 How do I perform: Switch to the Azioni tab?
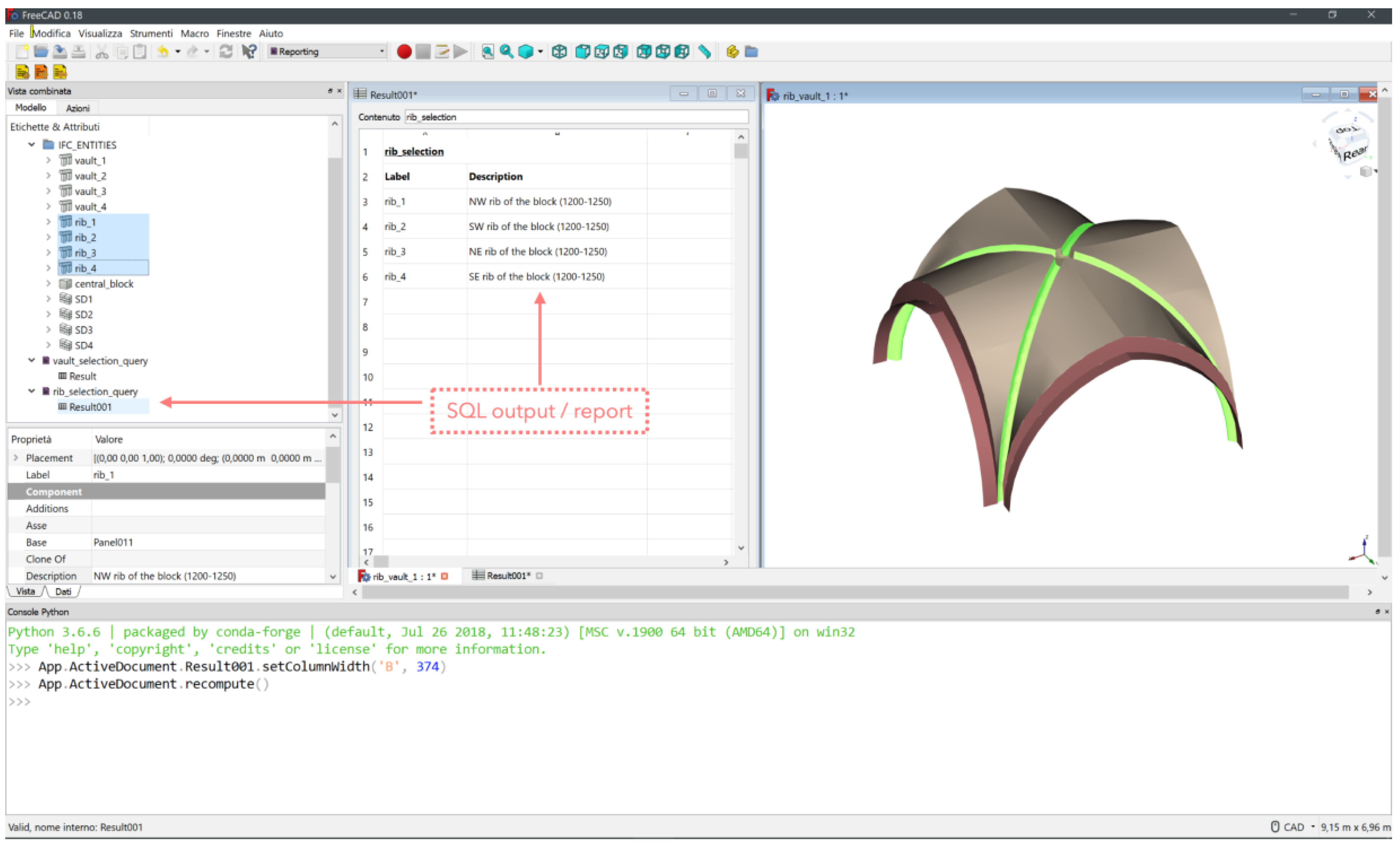pyautogui.click(x=77, y=108)
